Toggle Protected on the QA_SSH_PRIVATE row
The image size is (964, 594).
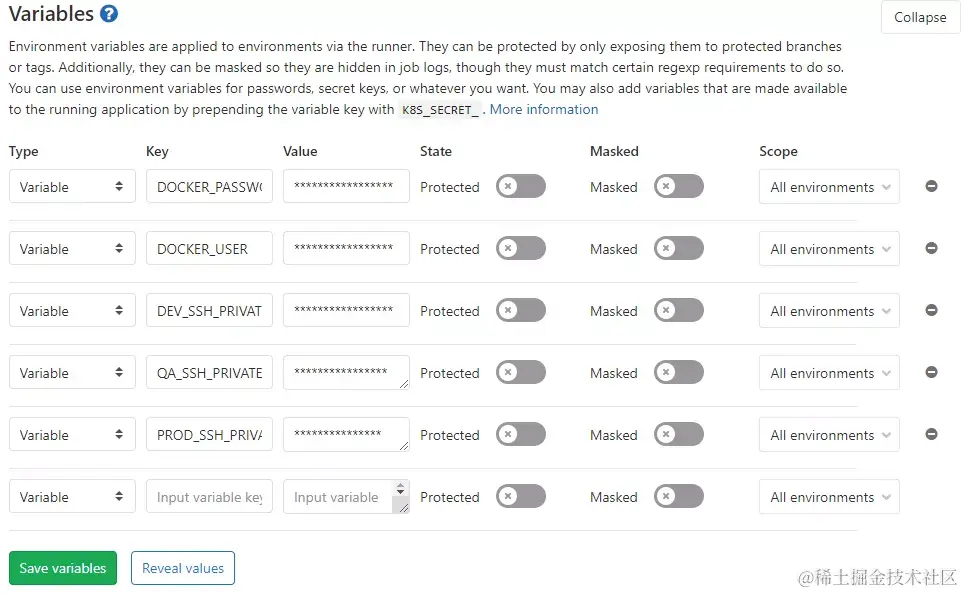(x=520, y=372)
